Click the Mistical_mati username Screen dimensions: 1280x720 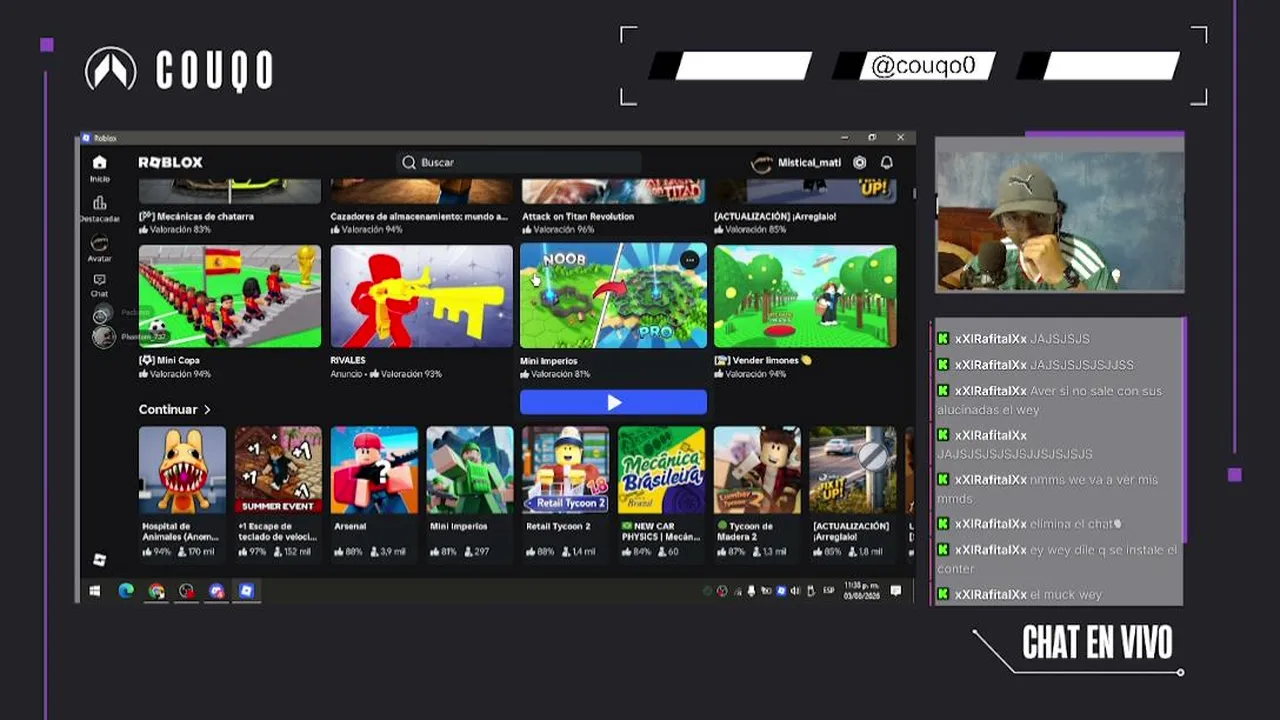pyautogui.click(x=809, y=163)
